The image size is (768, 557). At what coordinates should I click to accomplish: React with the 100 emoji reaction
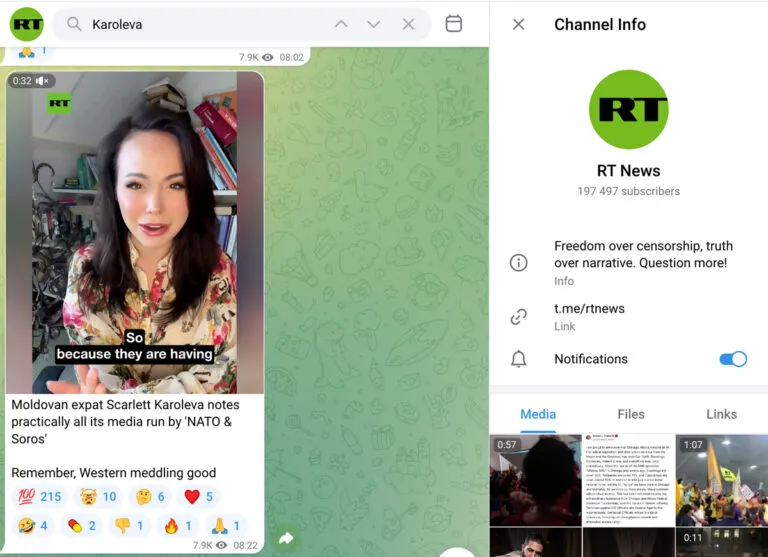click(37, 497)
